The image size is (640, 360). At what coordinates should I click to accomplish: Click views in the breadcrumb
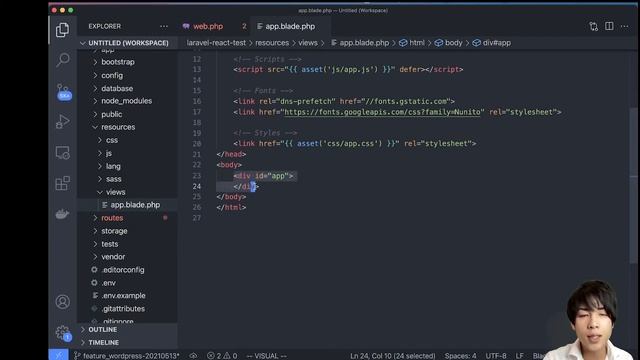[308, 43]
